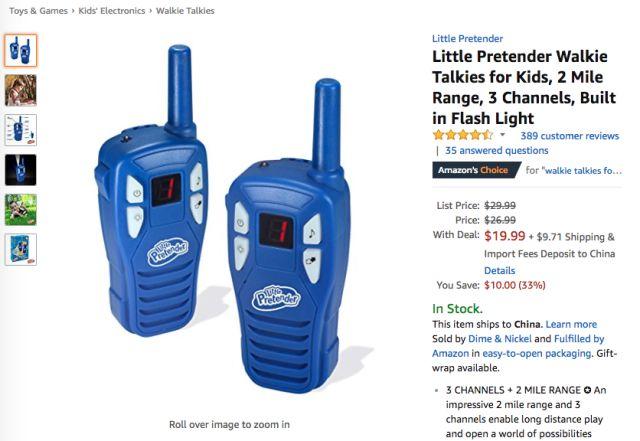The image size is (640, 441).
Task: Open the 35 answered questions link
Action: pos(496,151)
